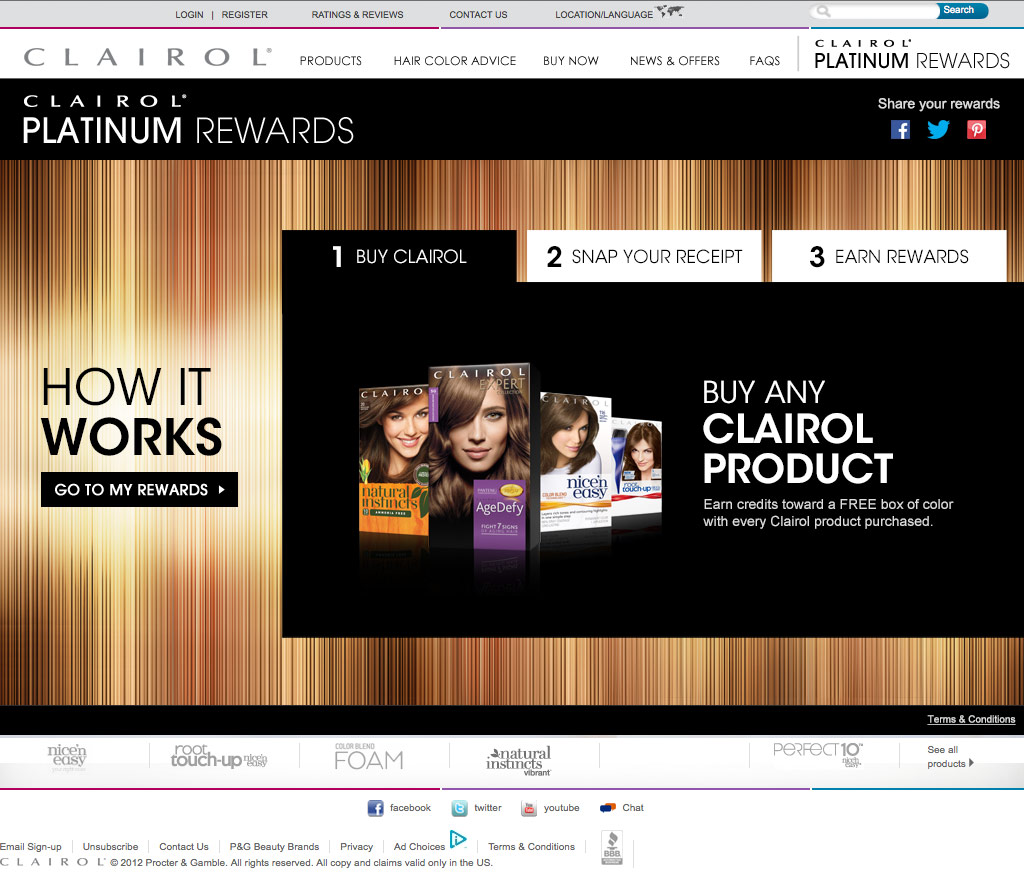1024x881 pixels.
Task: Click the Ad Choices triangle icon
Action: coord(458,839)
